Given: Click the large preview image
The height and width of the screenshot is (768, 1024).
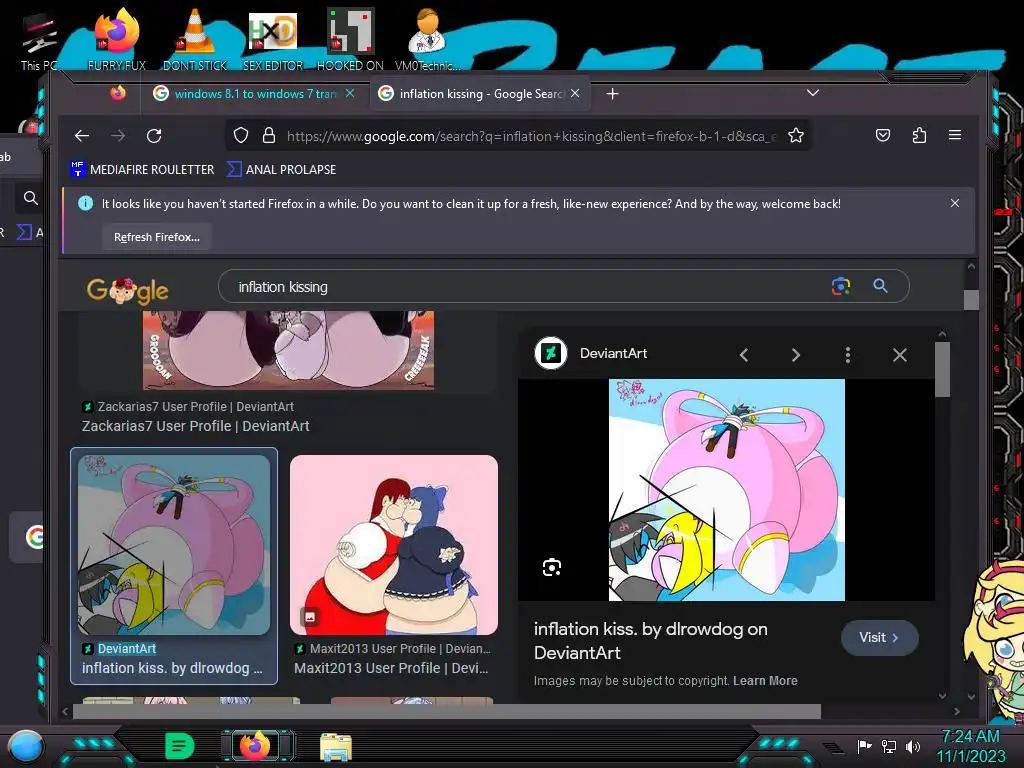Looking at the screenshot, I should (x=726, y=490).
